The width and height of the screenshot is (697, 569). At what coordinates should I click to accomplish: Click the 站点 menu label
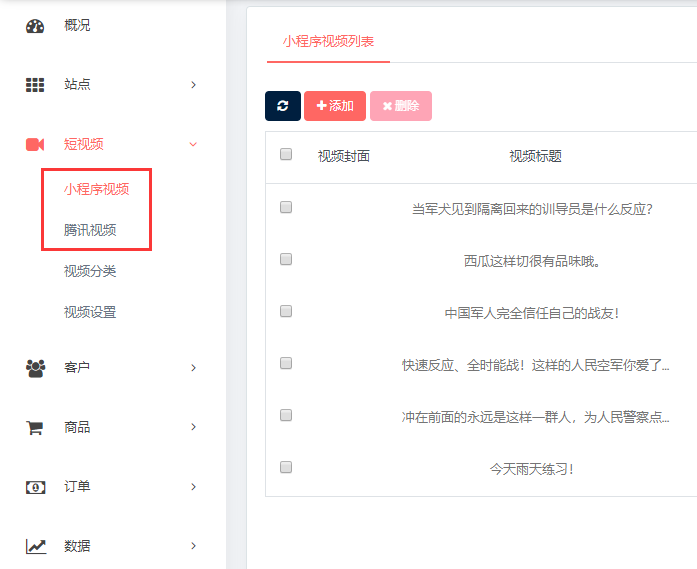[77, 84]
